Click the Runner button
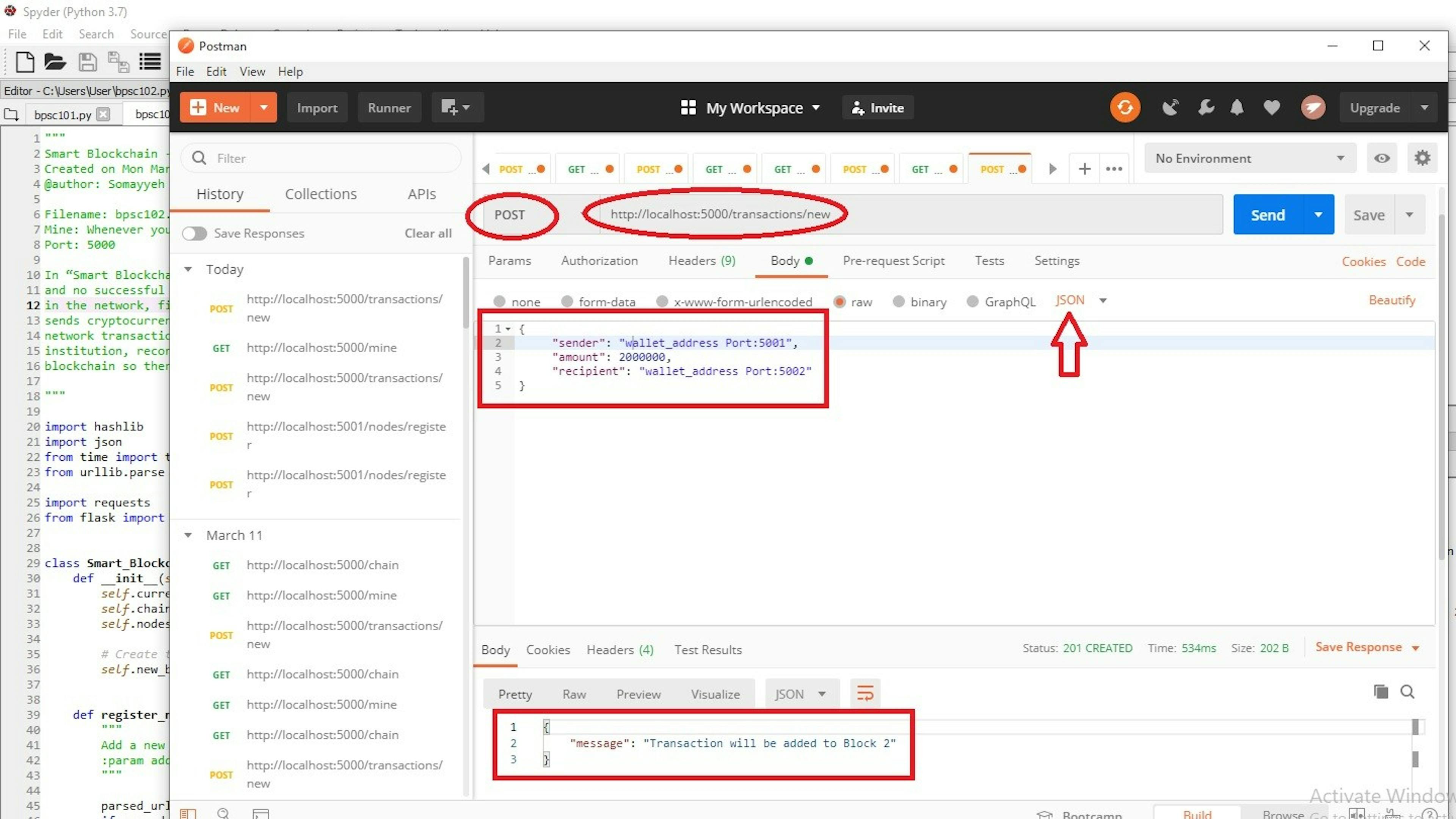The height and width of the screenshot is (819, 1456). point(389,107)
